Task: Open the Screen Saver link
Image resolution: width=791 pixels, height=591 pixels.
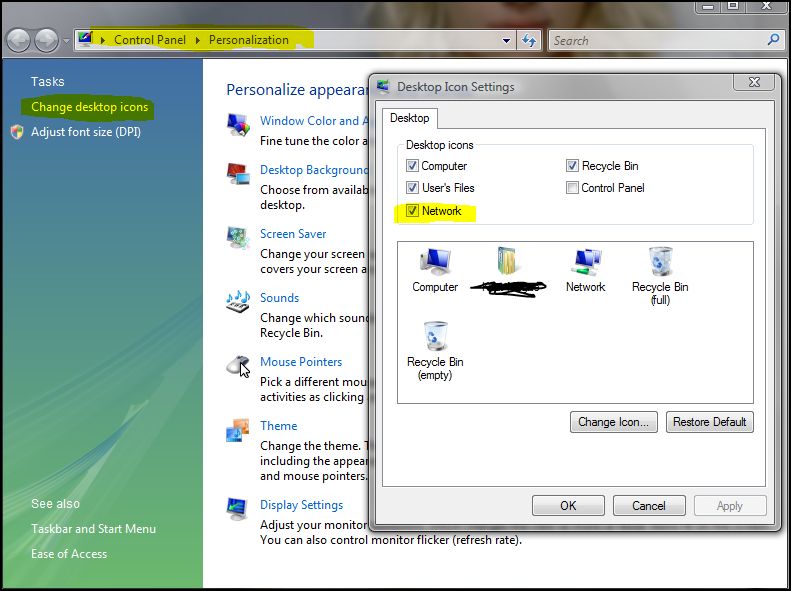Action: click(x=293, y=234)
